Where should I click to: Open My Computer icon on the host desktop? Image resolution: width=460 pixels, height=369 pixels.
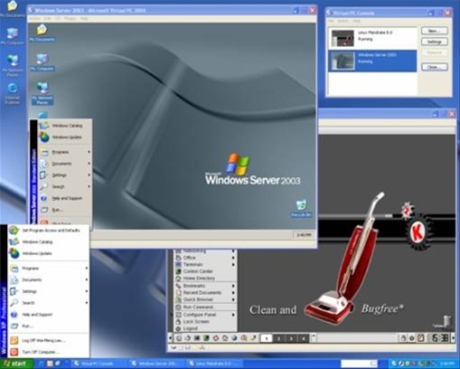click(x=12, y=36)
